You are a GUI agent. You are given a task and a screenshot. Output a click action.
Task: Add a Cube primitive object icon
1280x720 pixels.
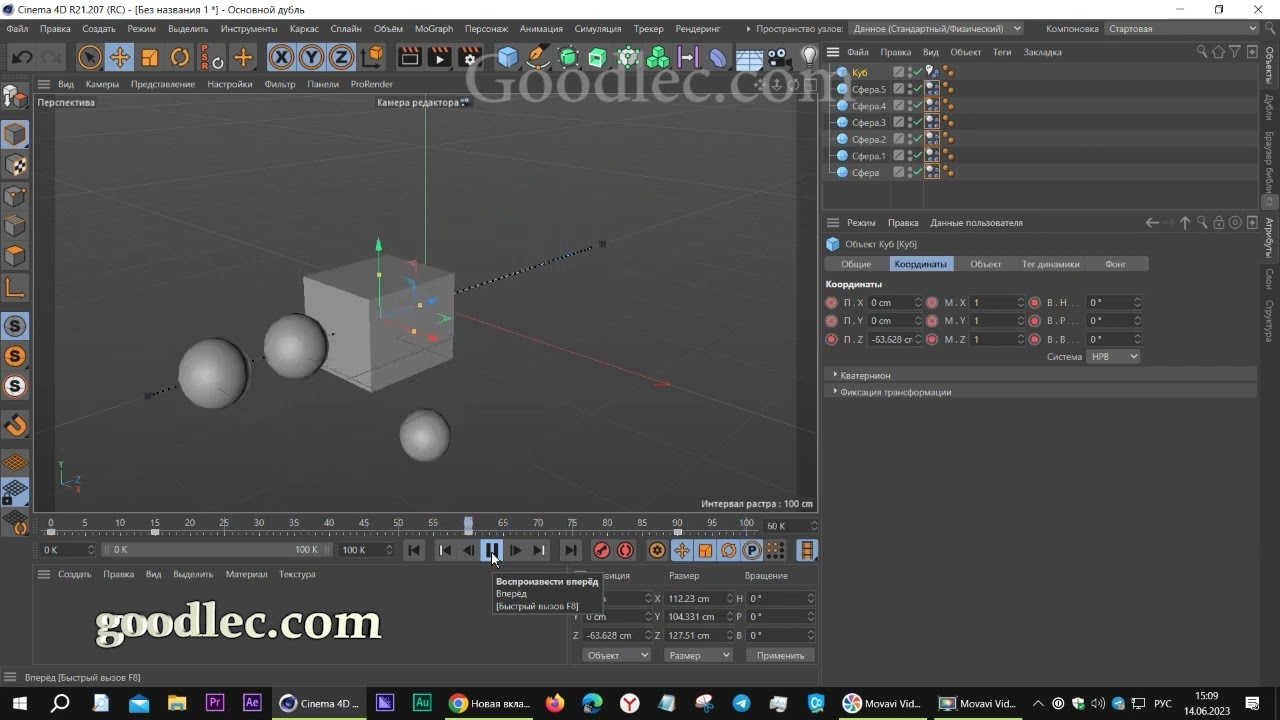(x=508, y=57)
